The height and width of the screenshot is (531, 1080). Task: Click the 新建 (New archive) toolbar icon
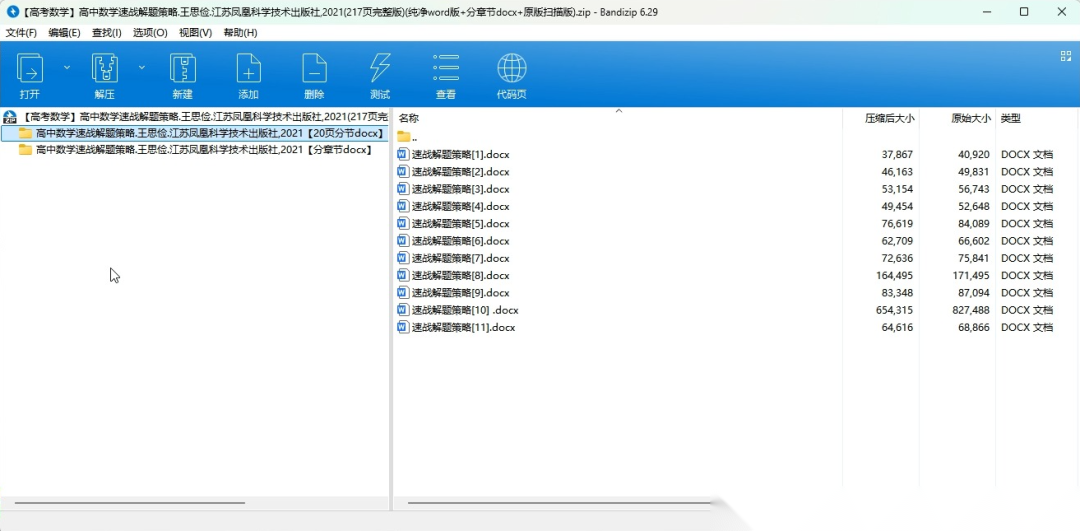pyautogui.click(x=182, y=69)
